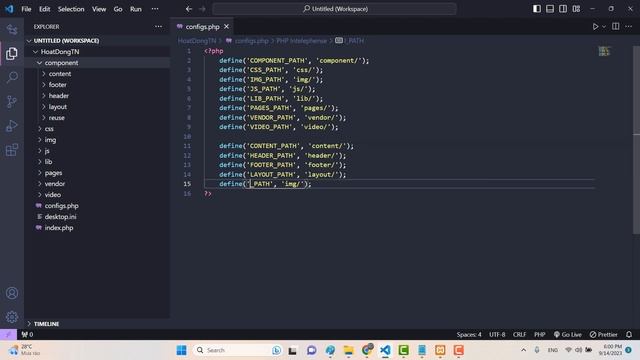Image resolution: width=640 pixels, height=360 pixels.
Task: Open the Search view in the activity bar
Action: point(12,77)
